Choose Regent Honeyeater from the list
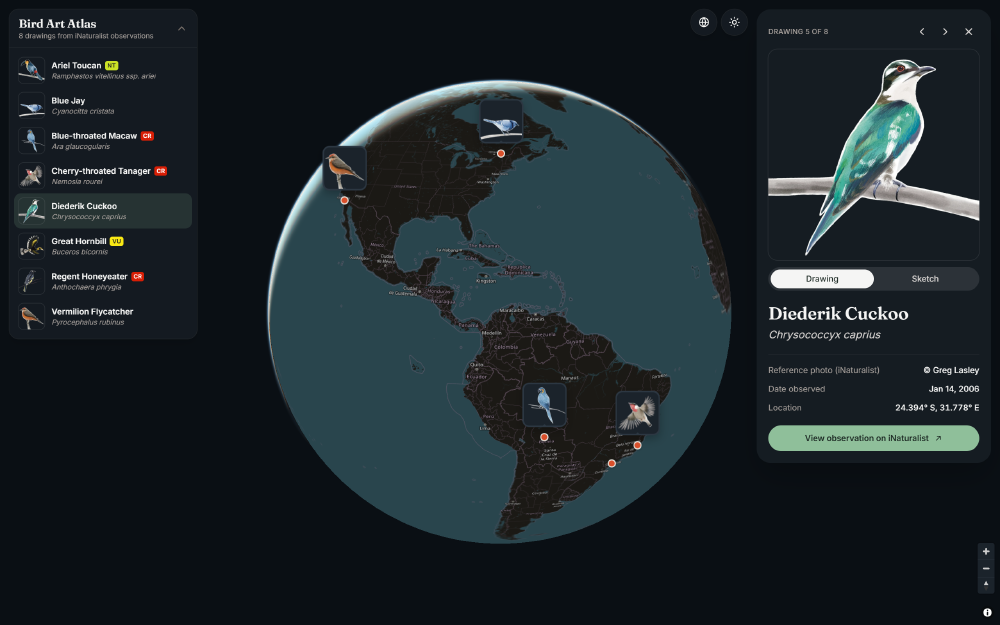 (x=103, y=281)
